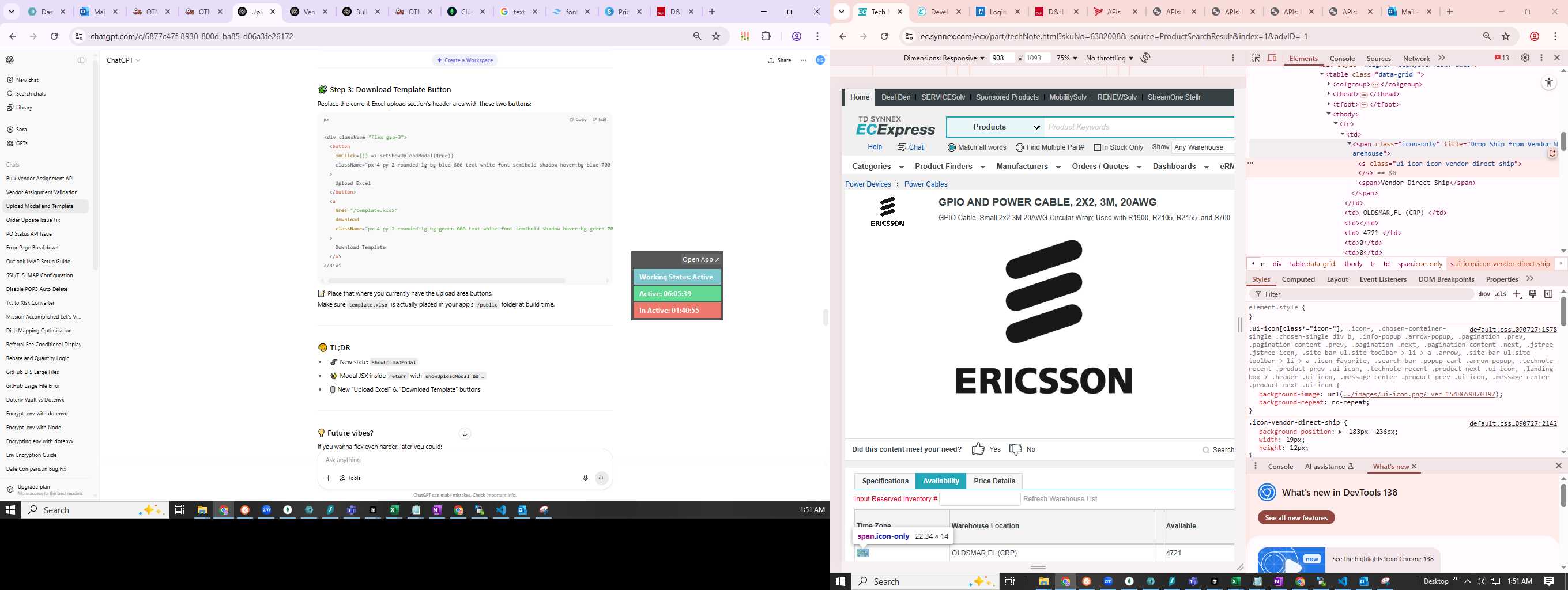
Task: Click the DevTools inspect element picker icon
Action: pyautogui.click(x=1255, y=58)
